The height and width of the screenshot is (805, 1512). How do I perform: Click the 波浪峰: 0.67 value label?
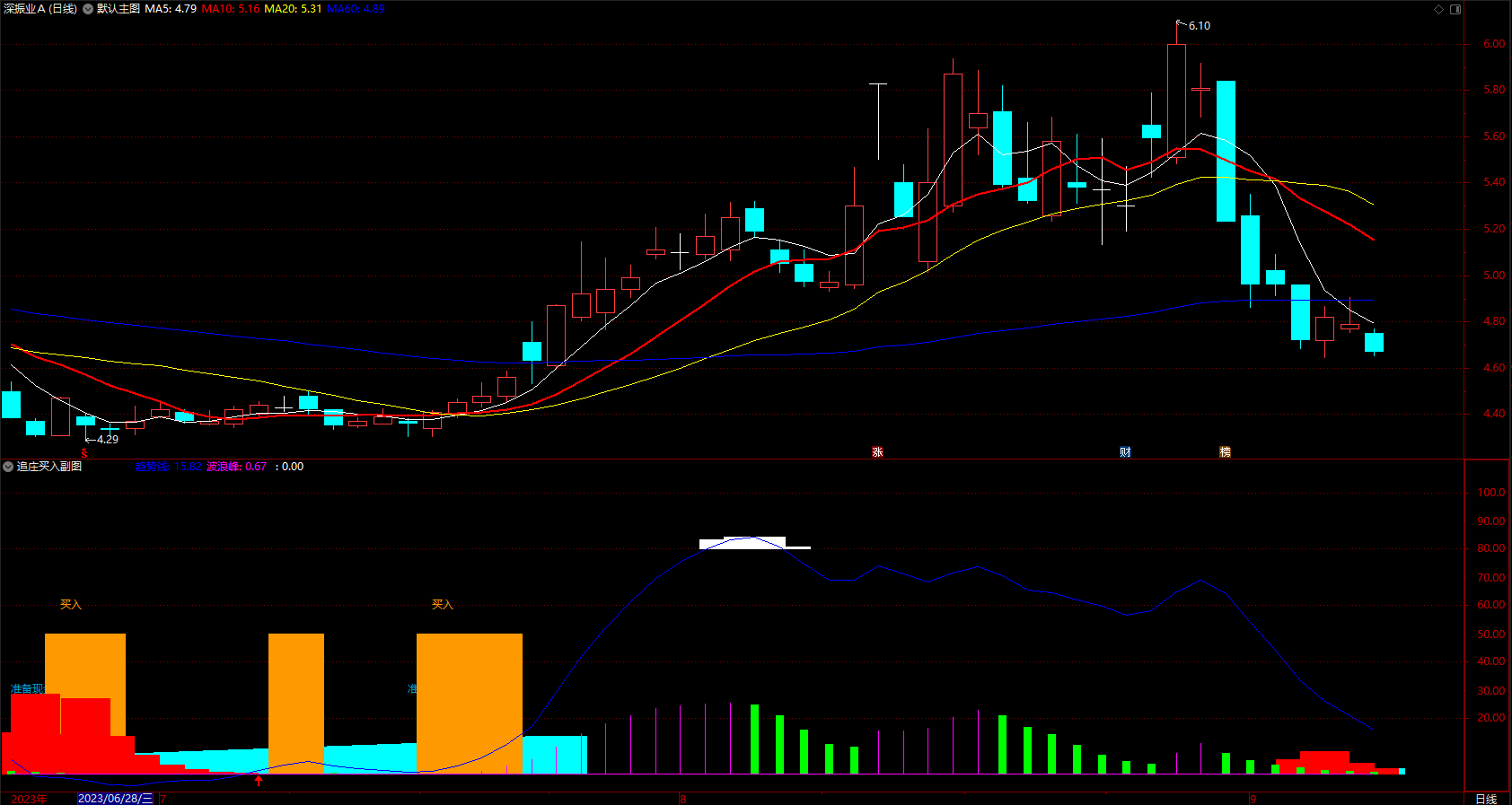(236, 467)
